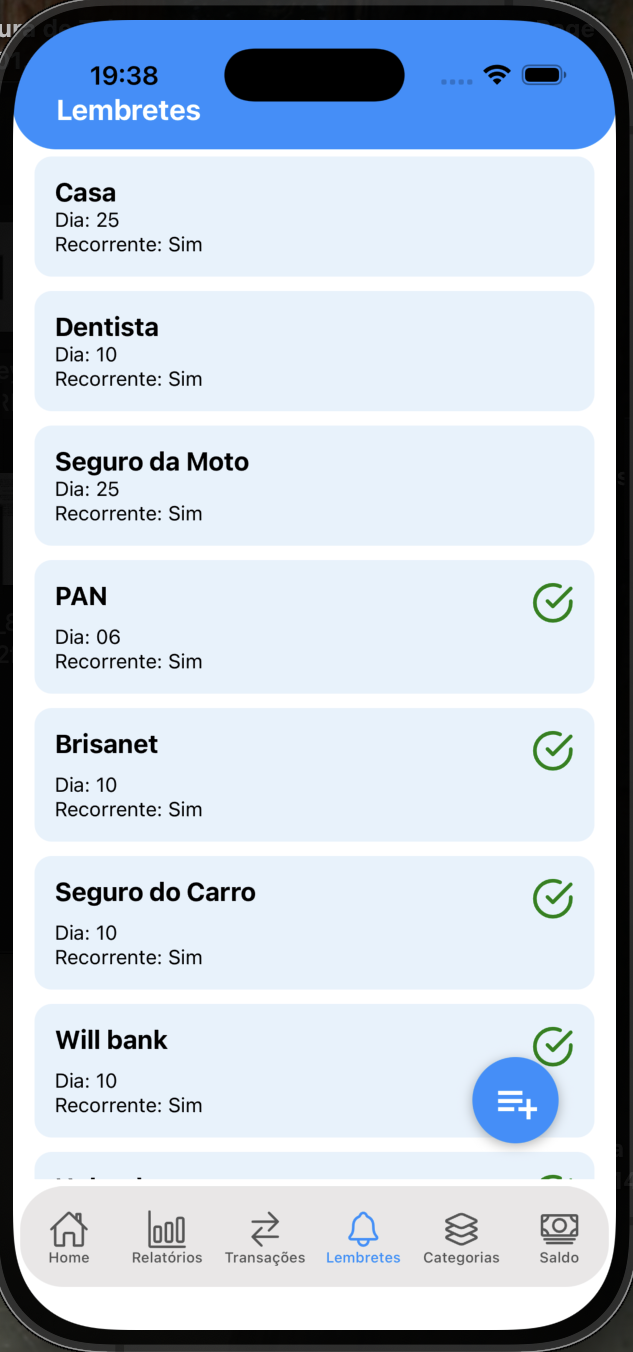Switch to the Relatórios tab label
The image size is (633, 1352).
click(x=167, y=1258)
